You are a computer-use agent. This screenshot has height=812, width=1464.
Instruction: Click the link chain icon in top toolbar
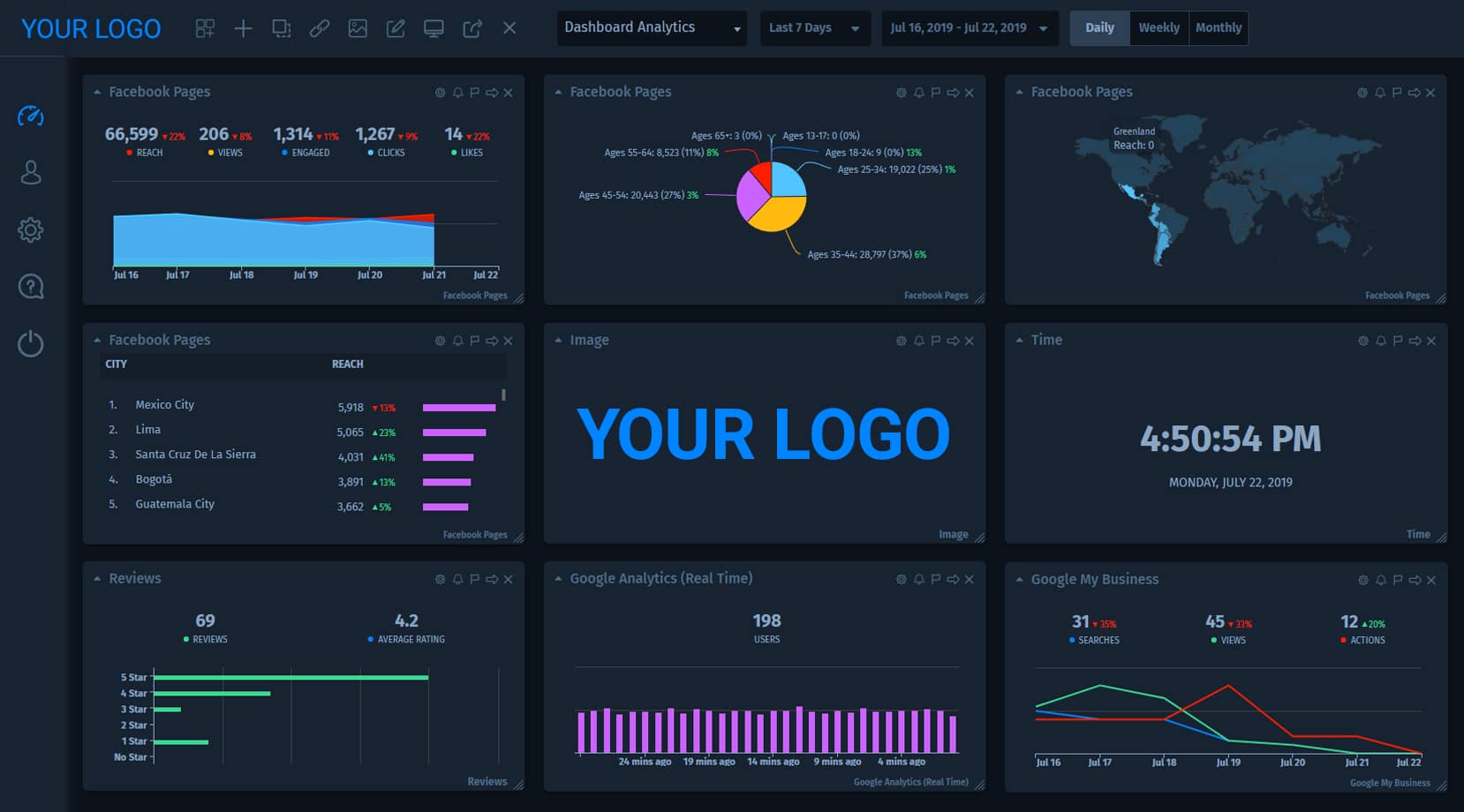(x=319, y=28)
